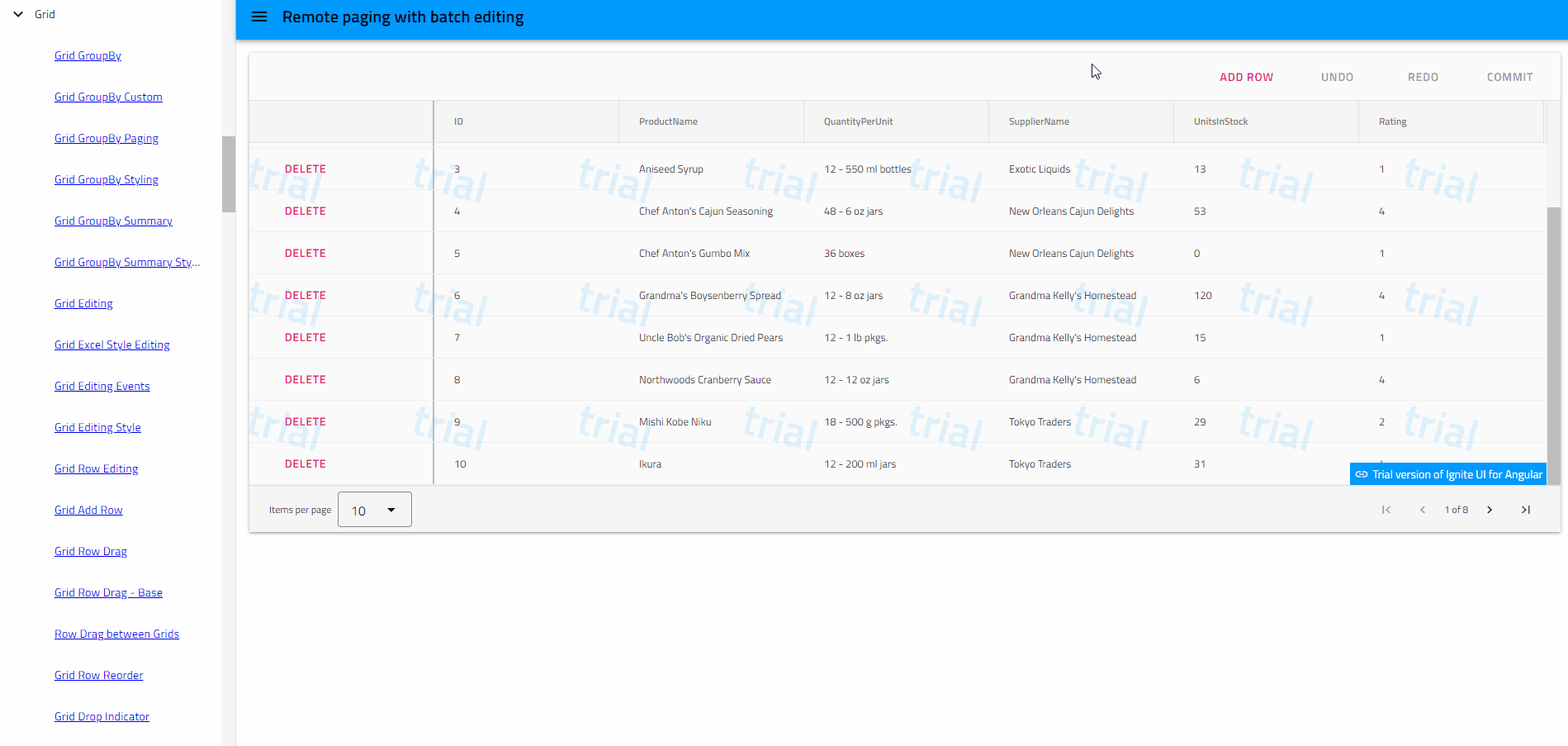Open the Grid Add Row sample
Image resolution: width=1568 pixels, height=746 pixels.
coord(88,510)
